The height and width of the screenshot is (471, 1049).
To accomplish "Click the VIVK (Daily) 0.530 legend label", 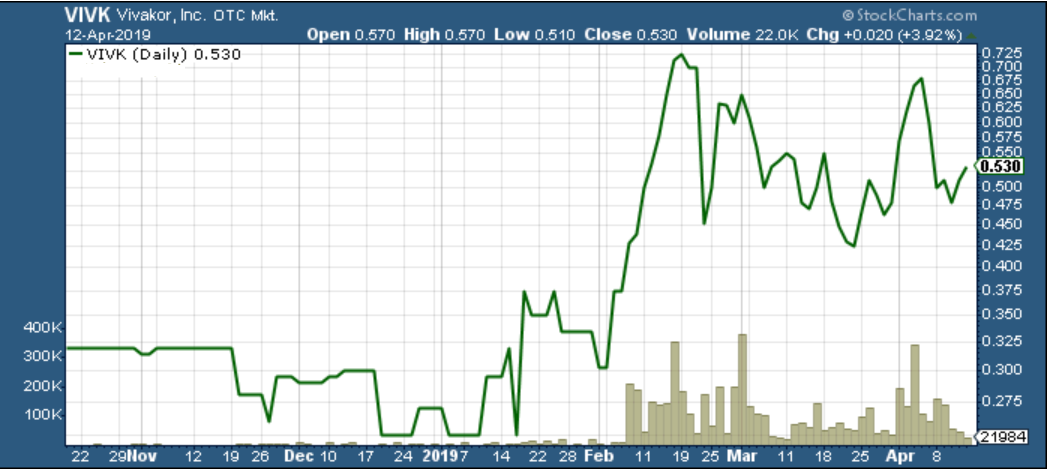I will pos(163,56).
